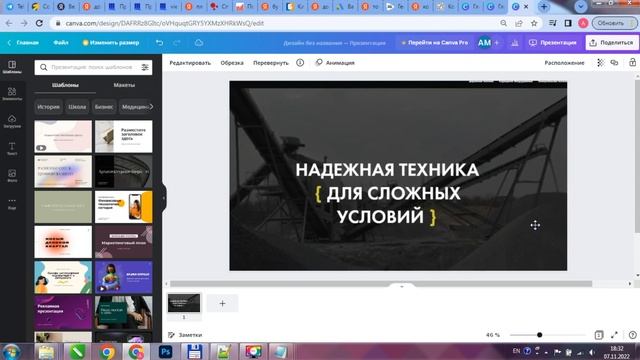The image size is (640, 360).
Task: Select the Медицина category chip
Action: click(x=135, y=107)
